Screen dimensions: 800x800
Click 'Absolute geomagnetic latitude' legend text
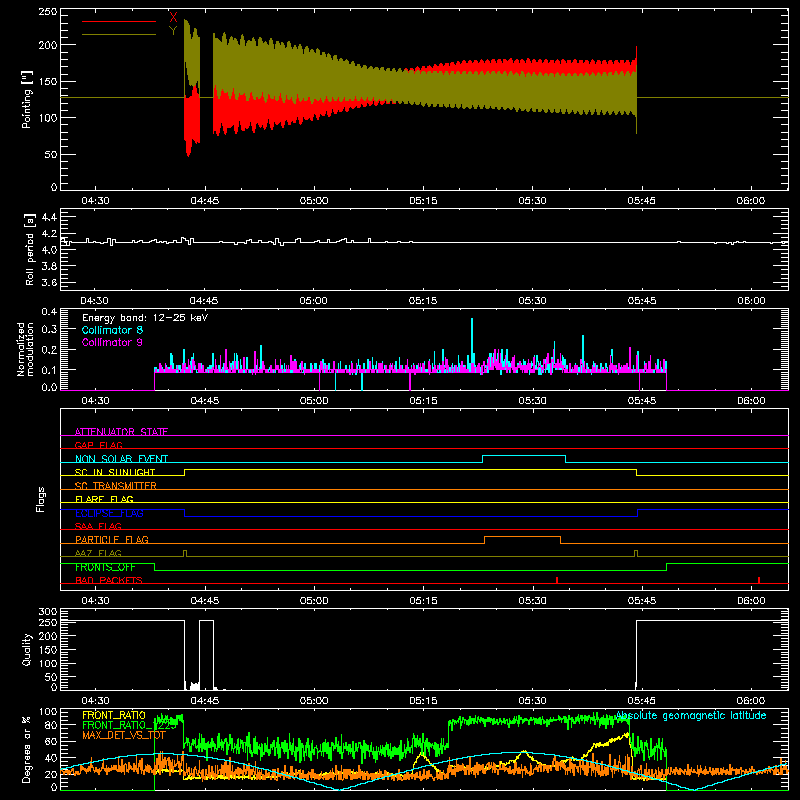point(691,715)
